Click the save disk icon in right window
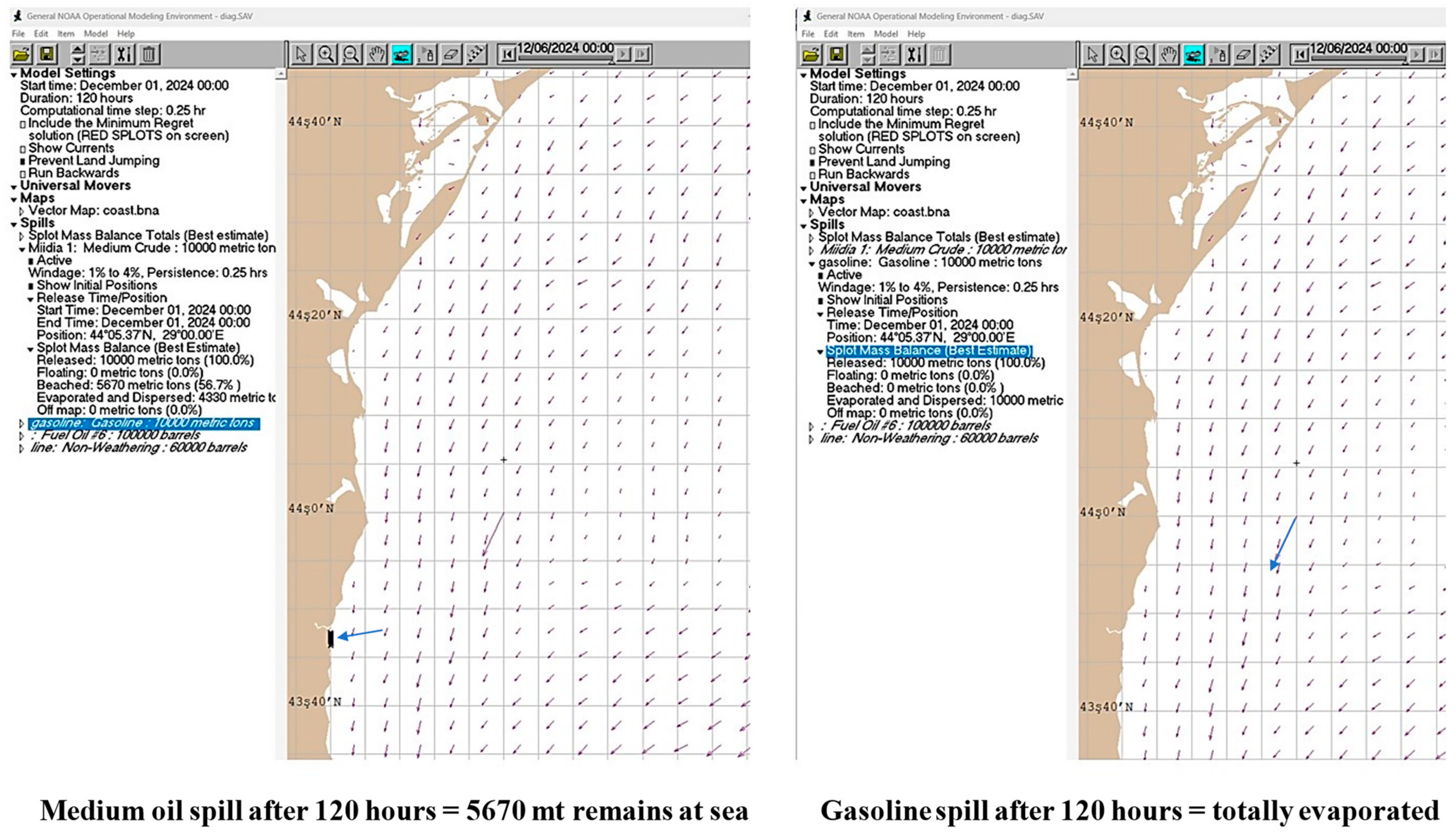 pyautogui.click(x=837, y=55)
